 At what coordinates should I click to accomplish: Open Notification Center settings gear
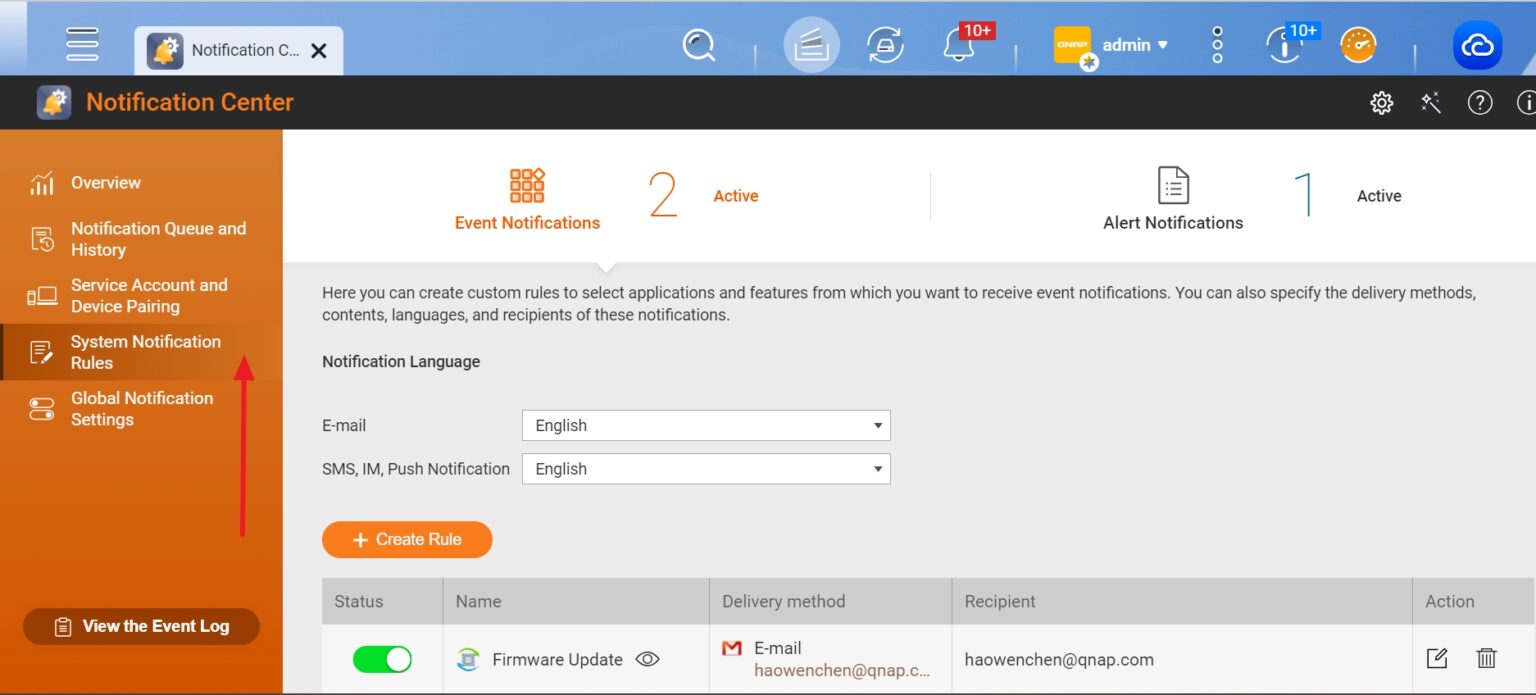1381,102
